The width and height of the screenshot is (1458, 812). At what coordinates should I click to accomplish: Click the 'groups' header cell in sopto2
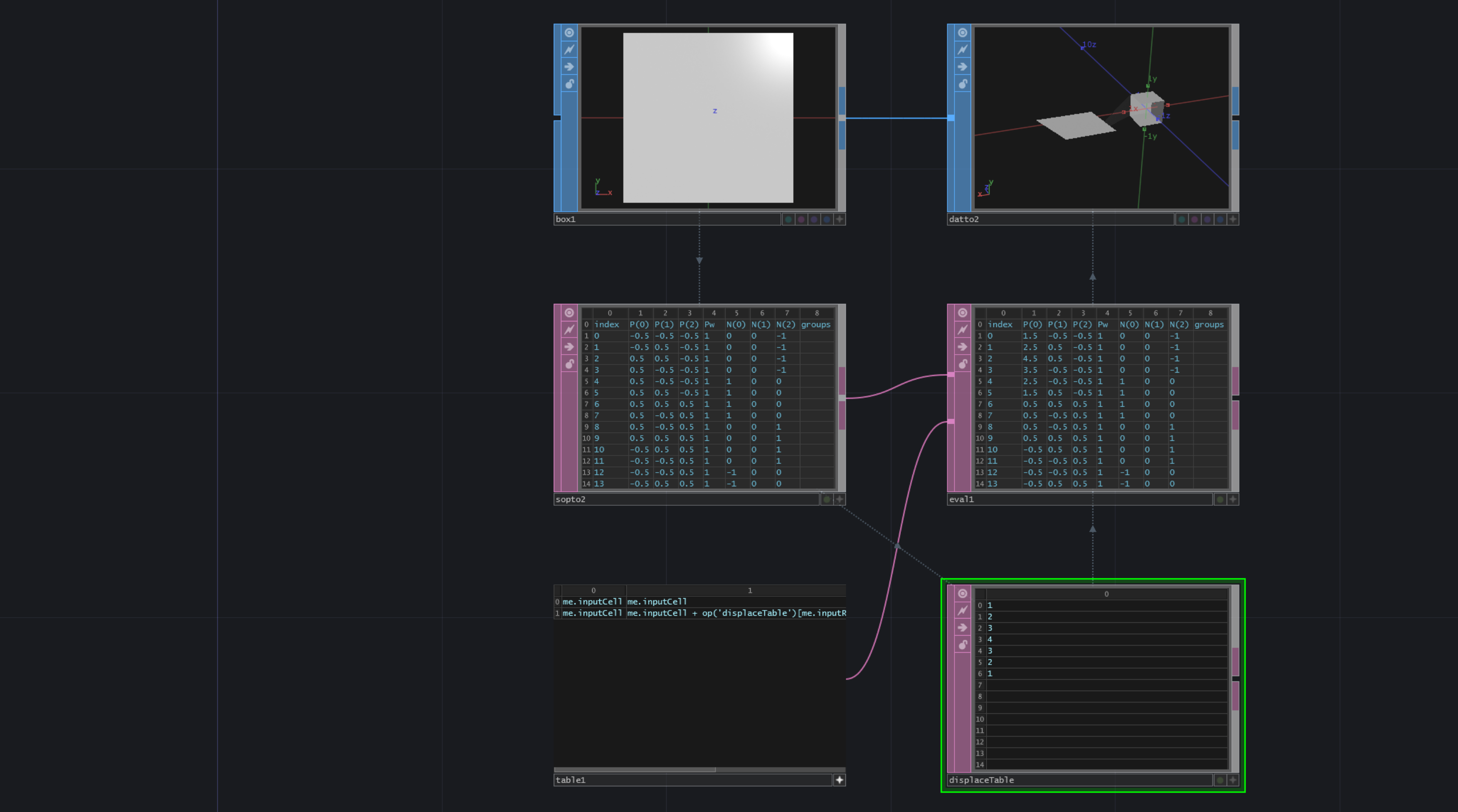(817, 324)
